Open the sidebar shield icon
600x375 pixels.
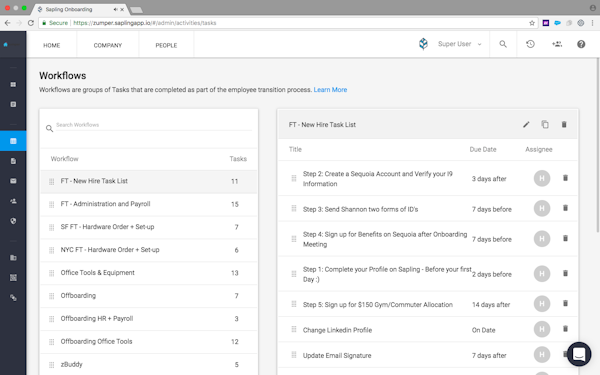[13, 221]
